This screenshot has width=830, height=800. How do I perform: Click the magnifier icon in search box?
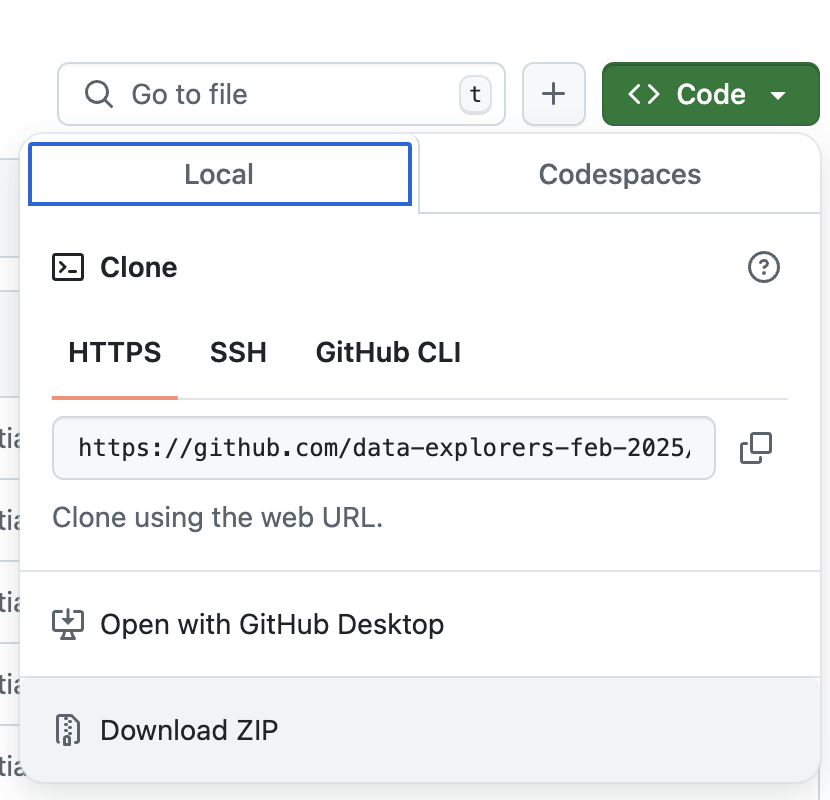98,94
